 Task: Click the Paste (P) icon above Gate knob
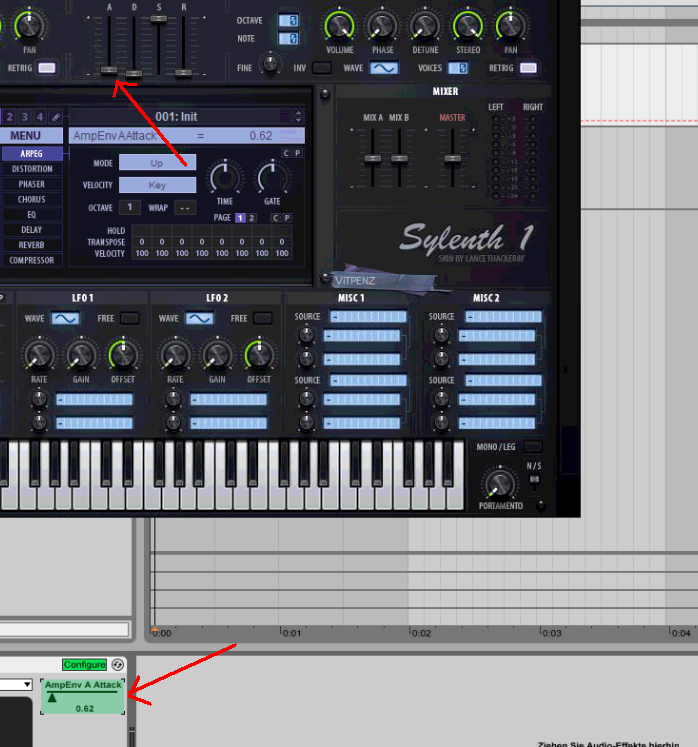[x=297, y=153]
